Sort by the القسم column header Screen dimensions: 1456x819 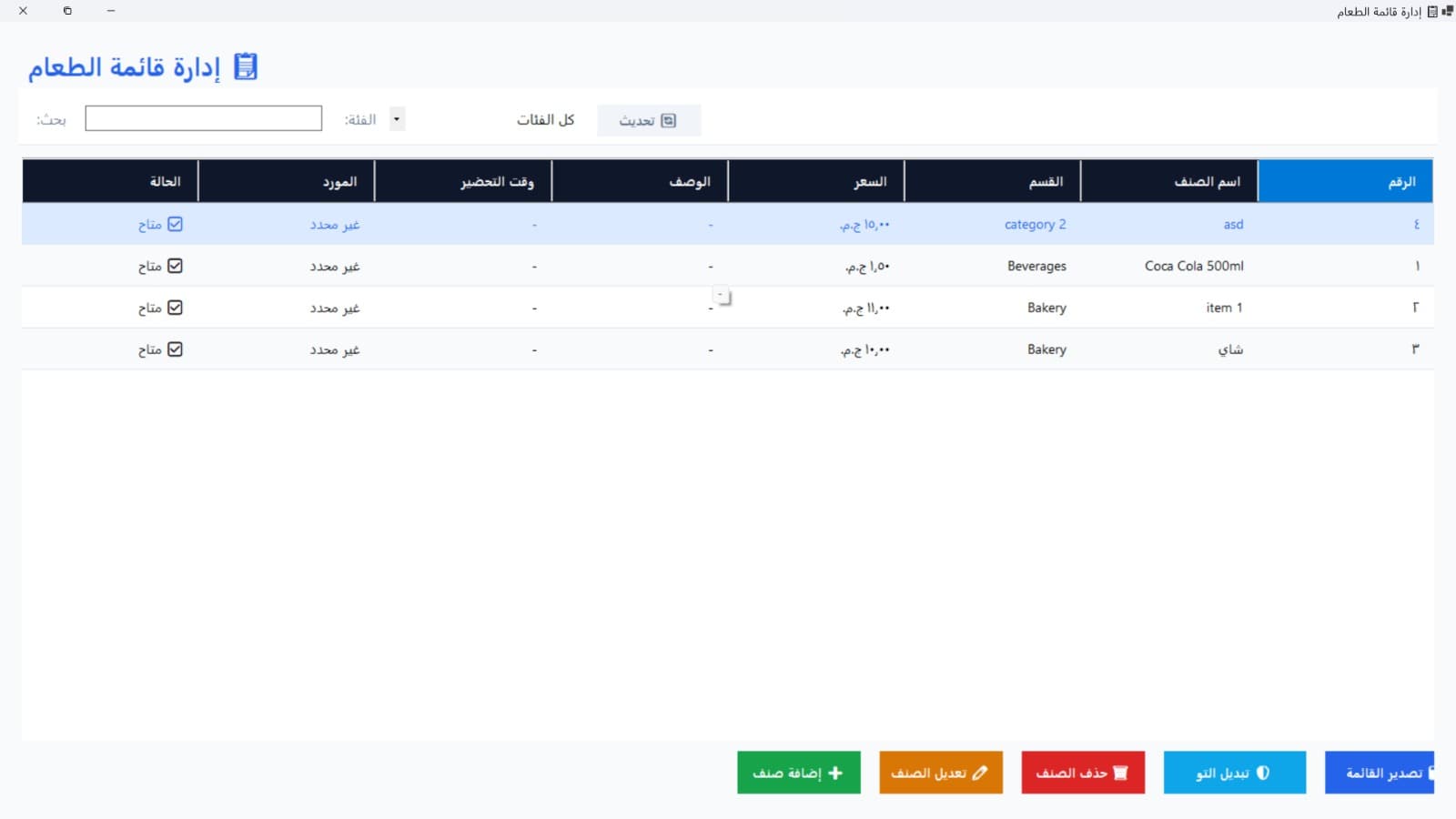[x=993, y=181]
